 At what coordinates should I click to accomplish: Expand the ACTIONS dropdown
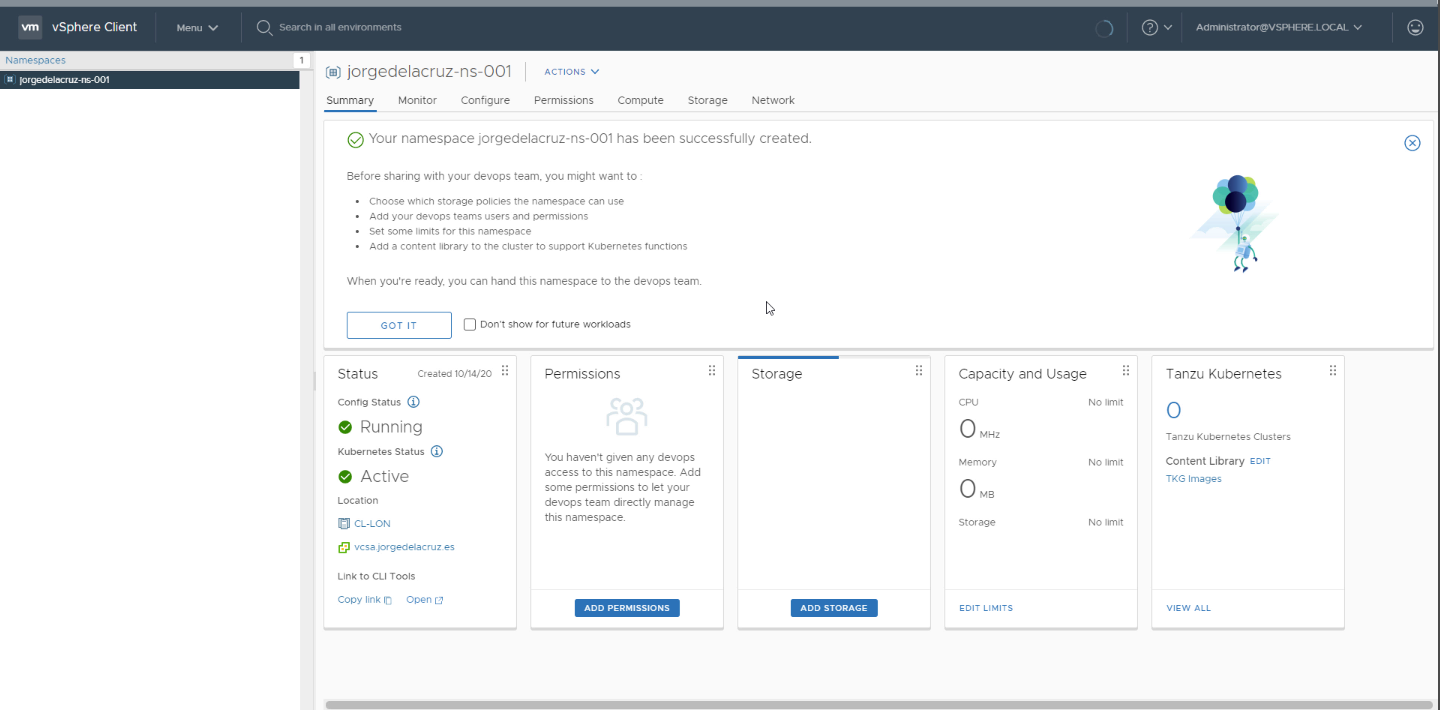point(572,72)
